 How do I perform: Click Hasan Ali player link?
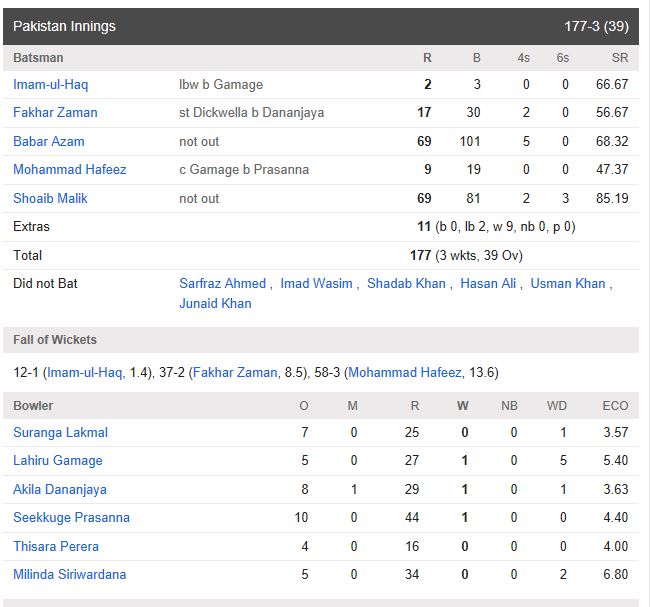coord(488,284)
